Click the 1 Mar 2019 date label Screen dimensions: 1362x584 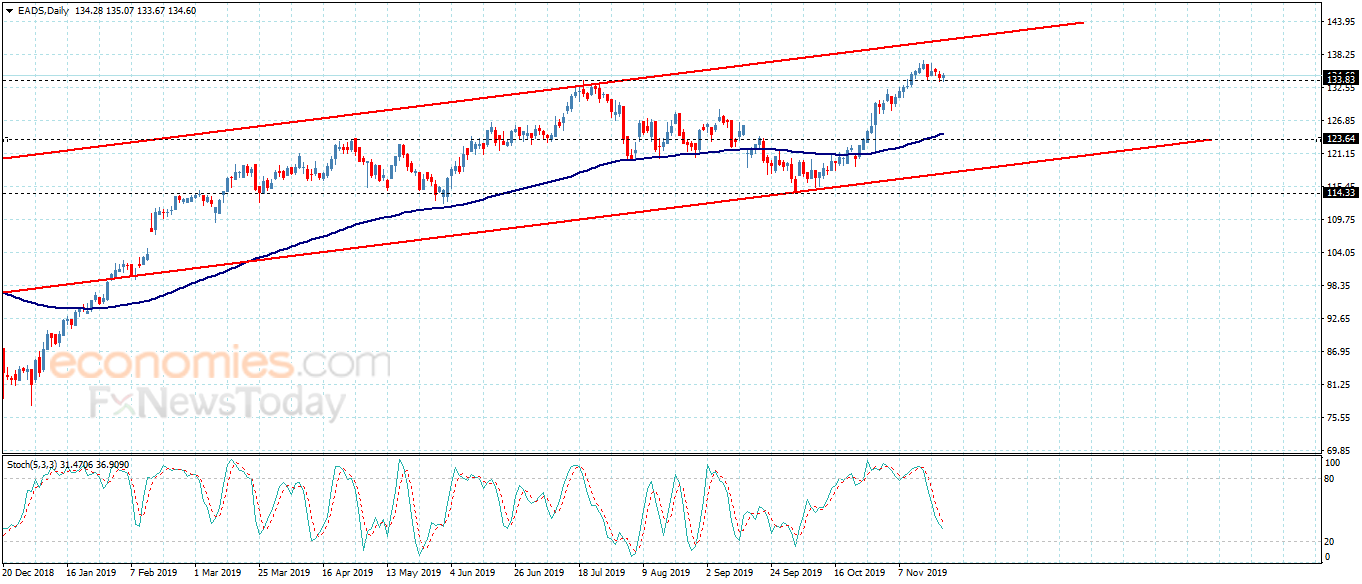pyautogui.click(x=217, y=574)
